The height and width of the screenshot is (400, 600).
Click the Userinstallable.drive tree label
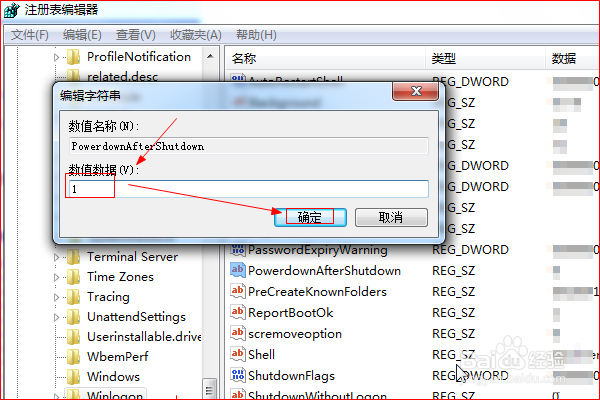coord(144,337)
